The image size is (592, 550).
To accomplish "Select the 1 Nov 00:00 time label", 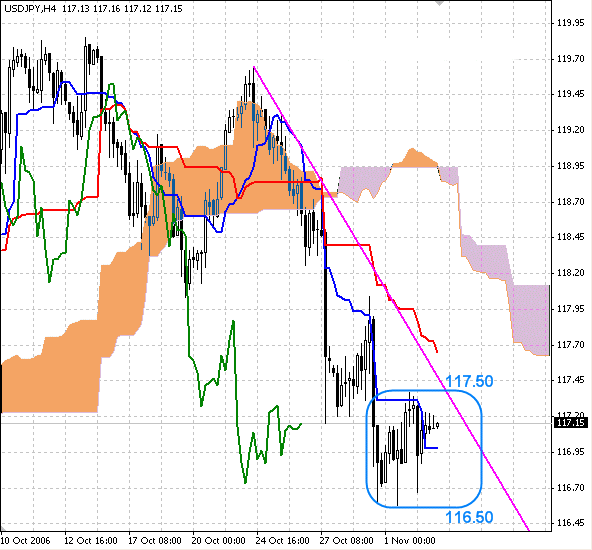I will point(410,541).
